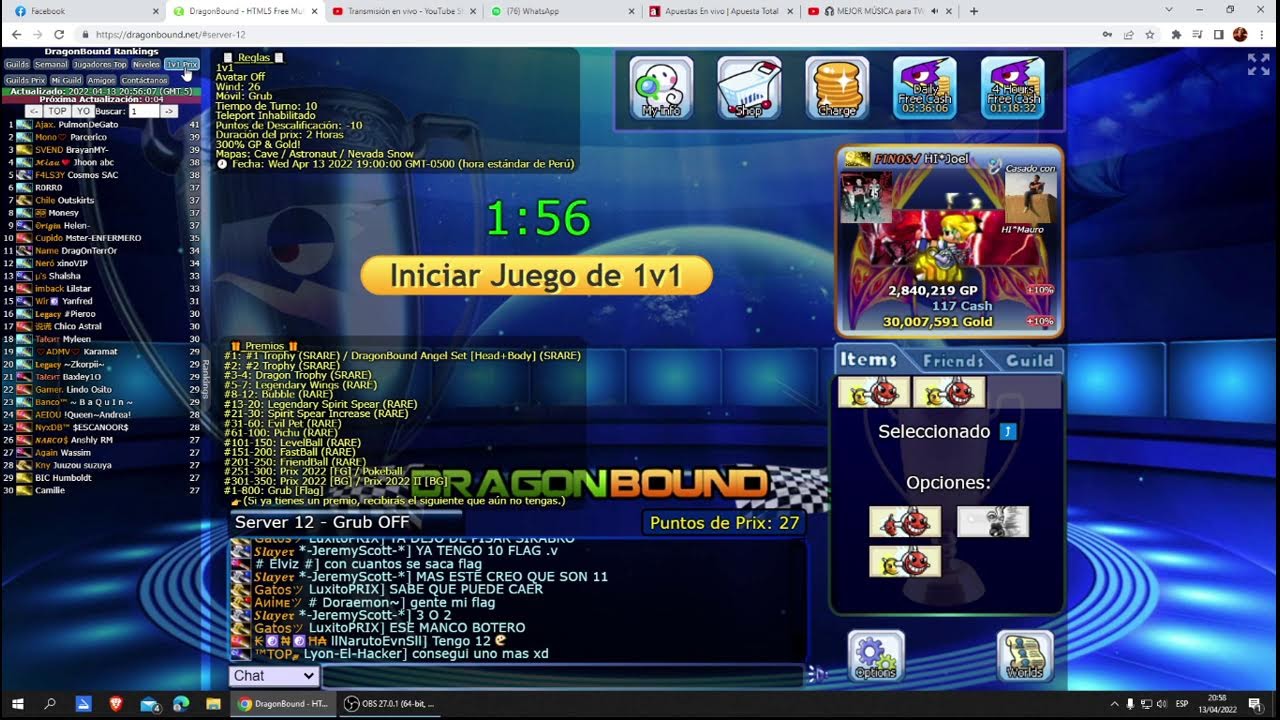The height and width of the screenshot is (720, 1280).
Task: Switch to the Friends tab
Action: coord(953,360)
